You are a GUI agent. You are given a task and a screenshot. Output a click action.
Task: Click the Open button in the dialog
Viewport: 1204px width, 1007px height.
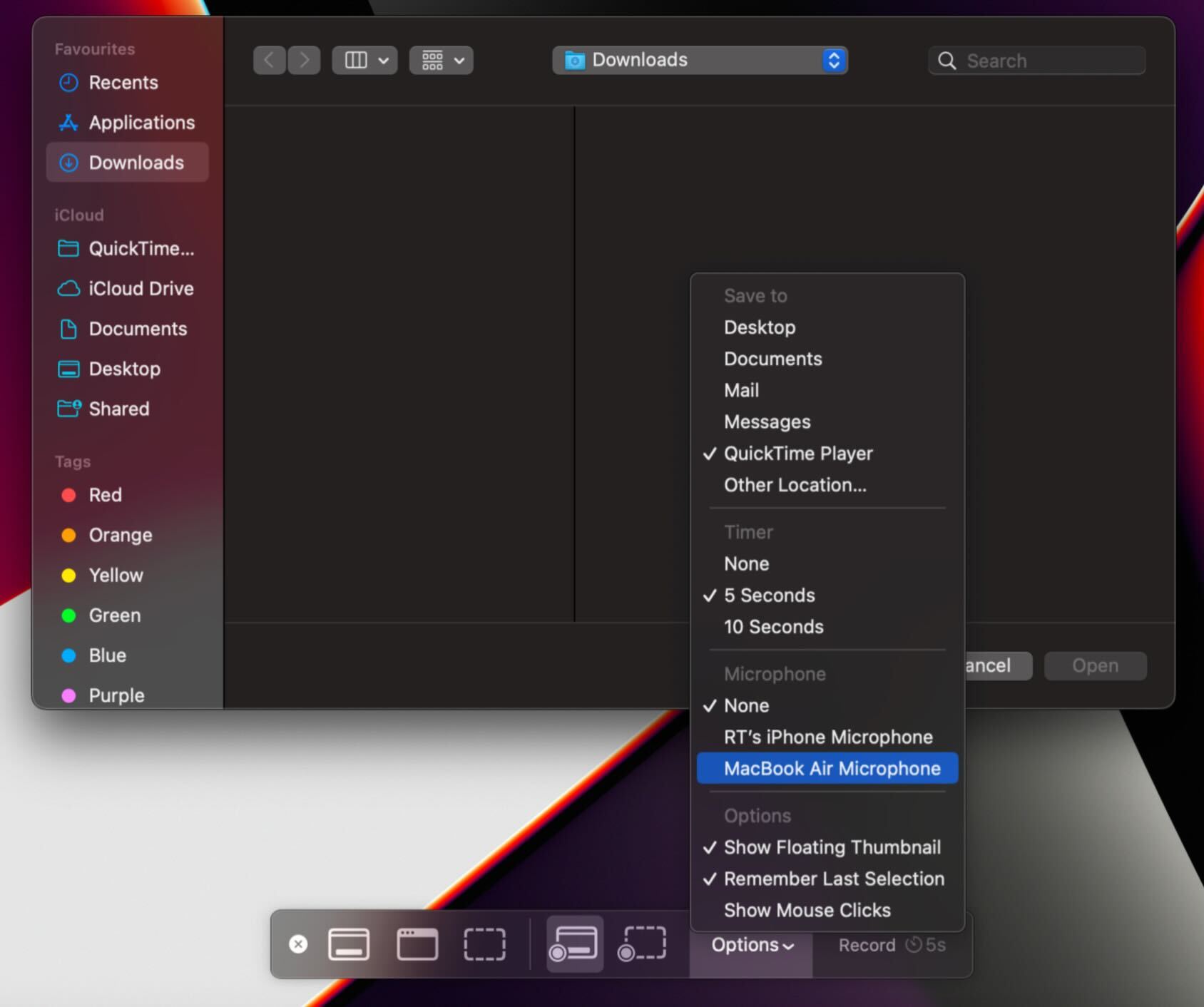coord(1096,665)
